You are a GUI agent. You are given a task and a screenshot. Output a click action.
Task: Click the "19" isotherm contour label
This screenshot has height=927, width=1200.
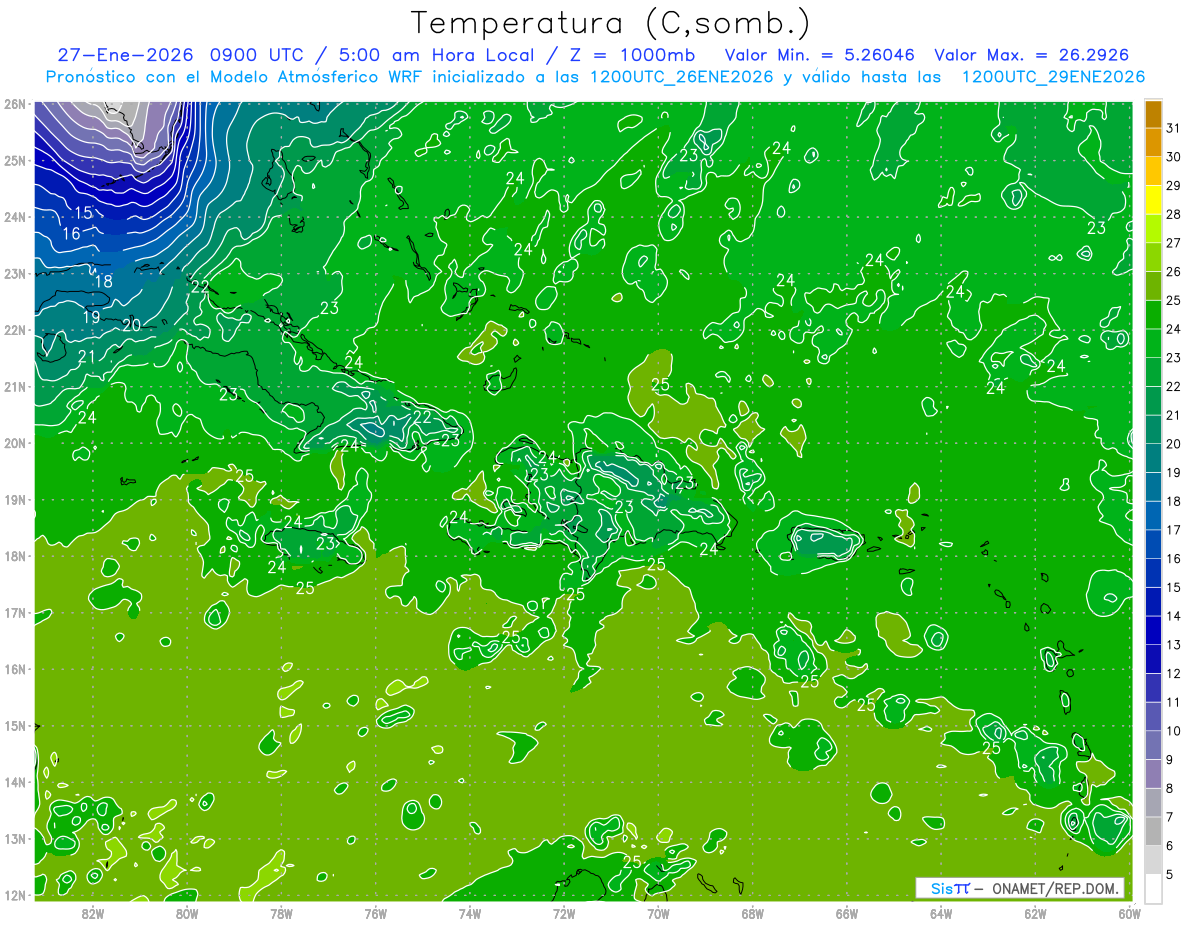click(x=92, y=317)
